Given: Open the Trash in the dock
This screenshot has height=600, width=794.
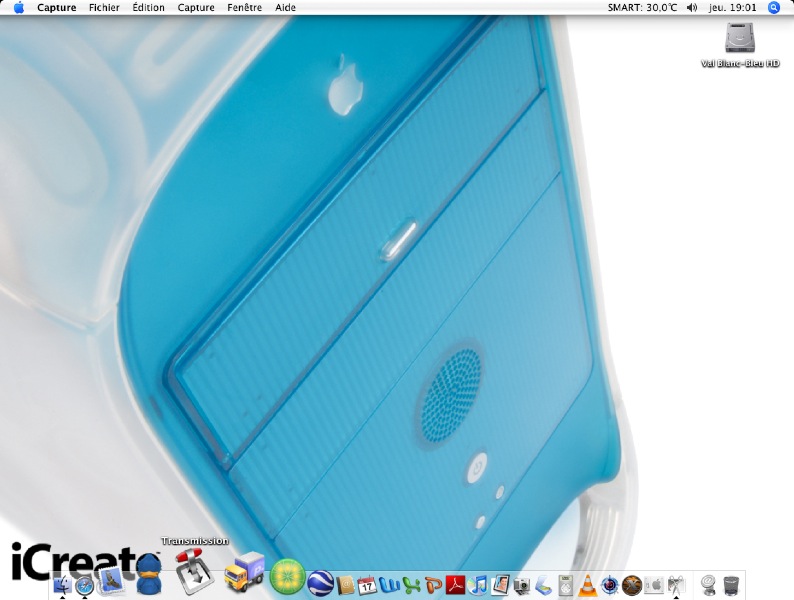Looking at the screenshot, I should pos(731,585).
